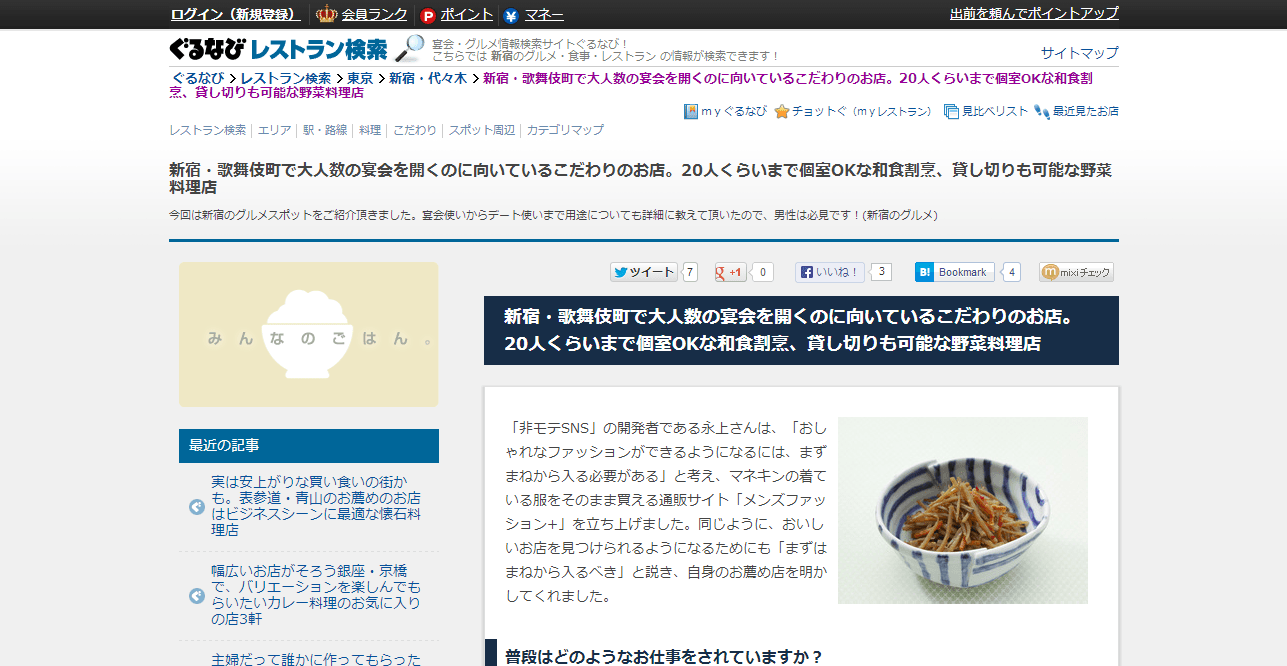Click the crown 会員ランク icon
This screenshot has height=666, width=1287.
pos(326,14)
